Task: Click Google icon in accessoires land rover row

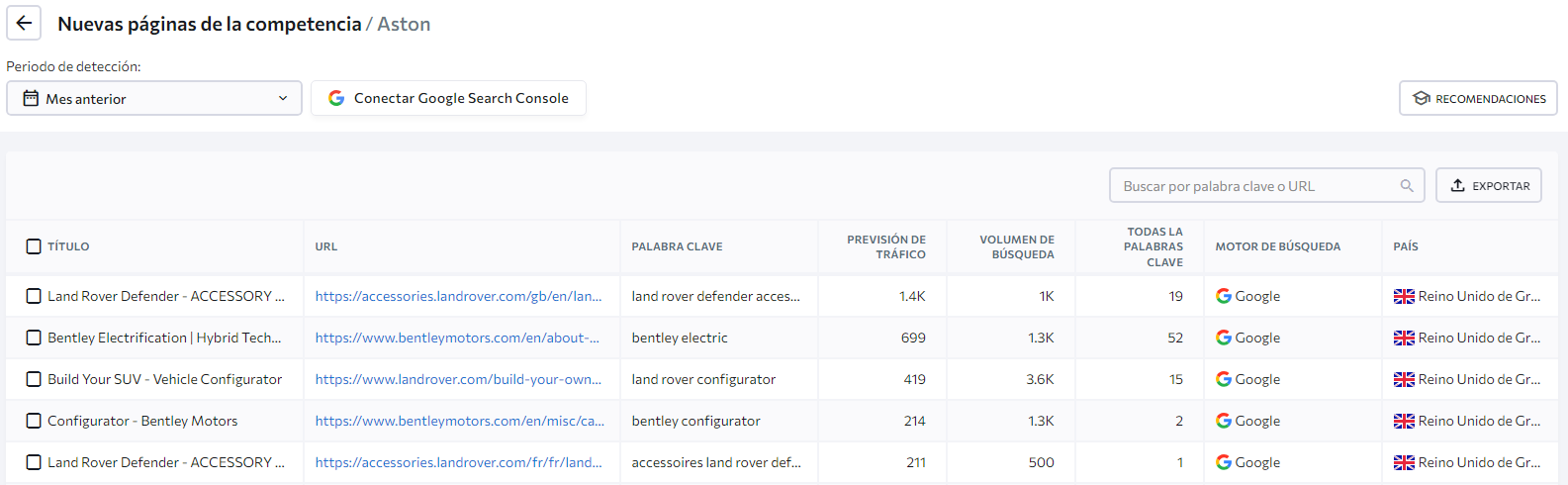Action: tap(1224, 462)
